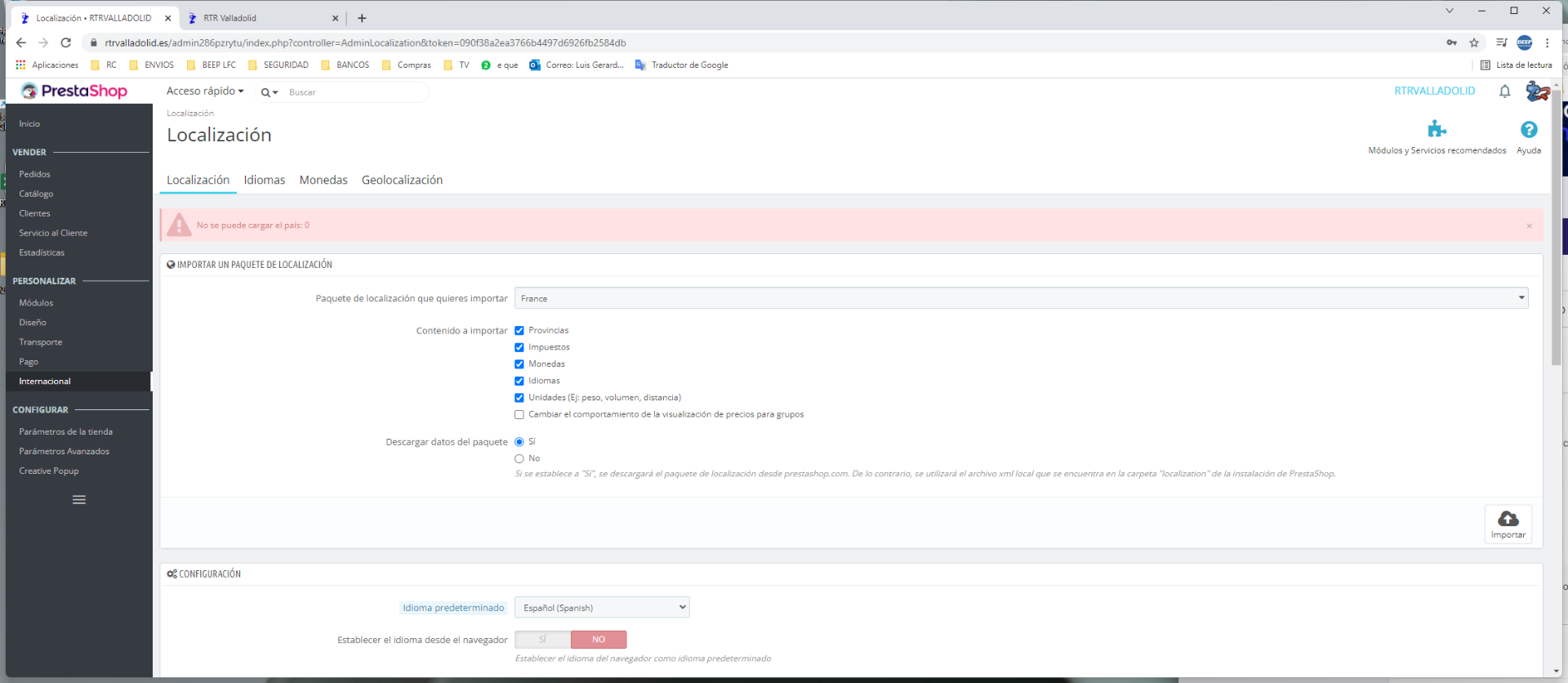Image resolution: width=1568 pixels, height=683 pixels.
Task: Reload the current page
Action: (x=66, y=42)
